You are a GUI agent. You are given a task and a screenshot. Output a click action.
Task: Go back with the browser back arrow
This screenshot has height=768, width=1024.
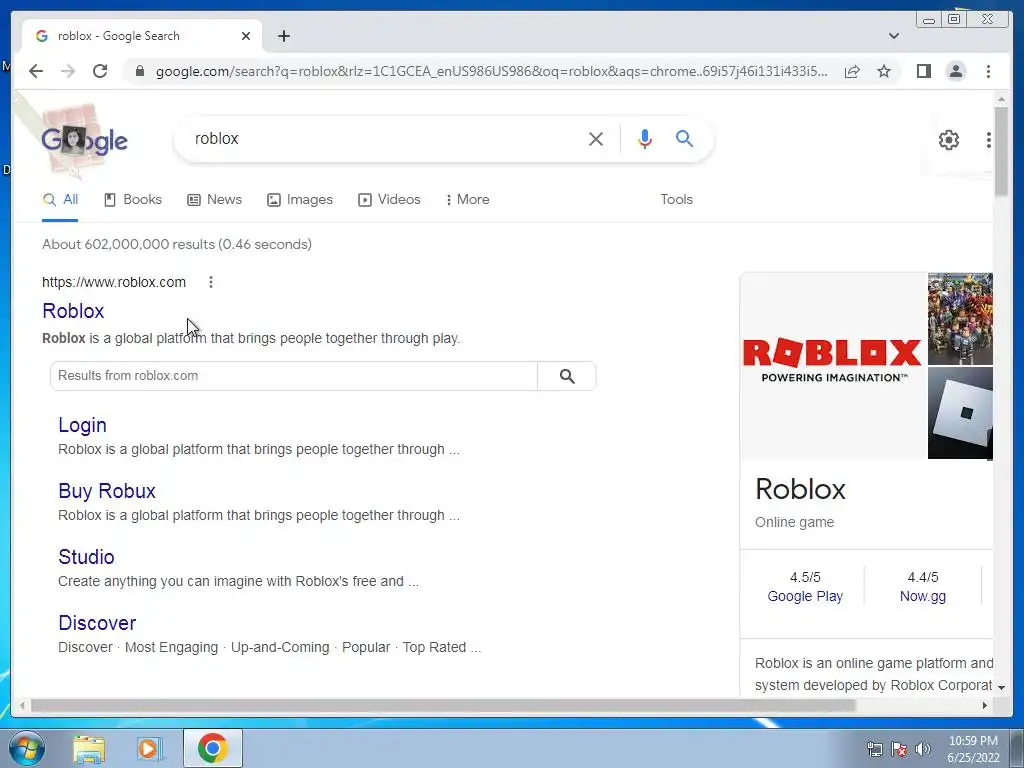tap(36, 71)
